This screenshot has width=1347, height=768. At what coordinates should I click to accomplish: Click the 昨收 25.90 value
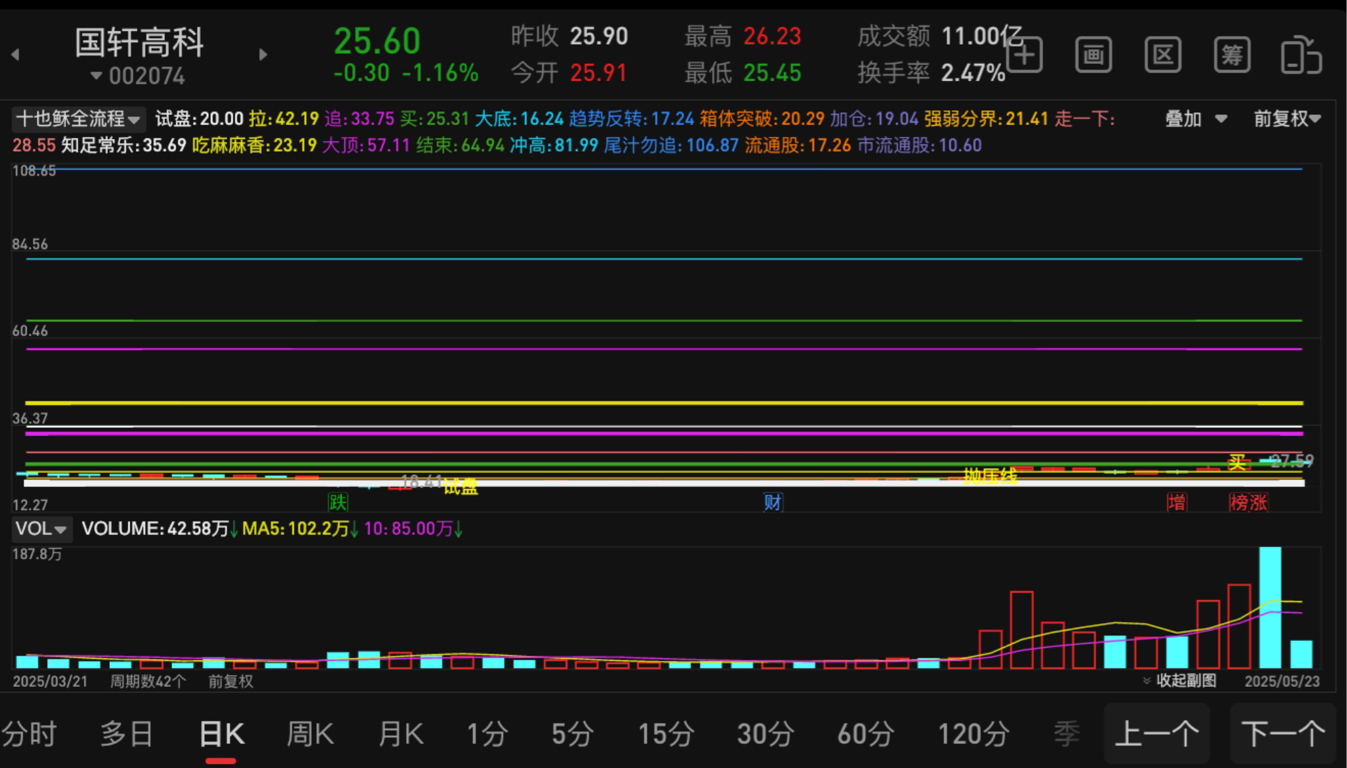pos(599,37)
